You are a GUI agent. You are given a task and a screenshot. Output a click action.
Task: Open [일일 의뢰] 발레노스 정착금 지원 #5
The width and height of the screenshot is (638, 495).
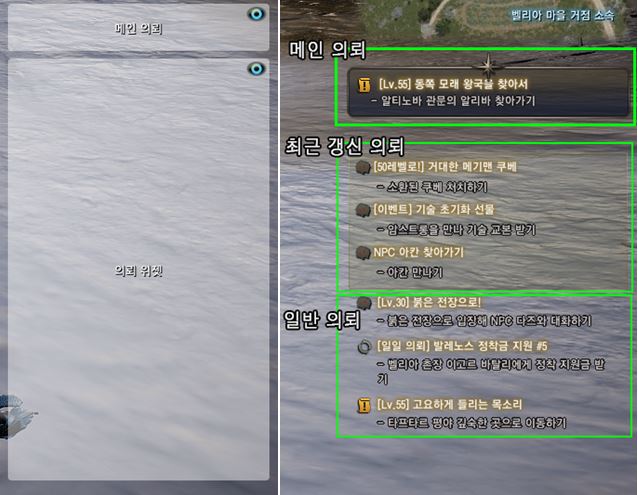[x=462, y=346]
